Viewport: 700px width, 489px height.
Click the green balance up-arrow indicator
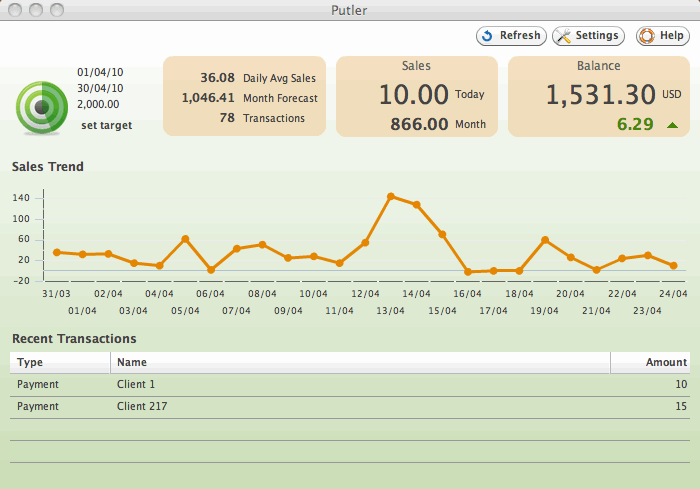[x=672, y=125]
